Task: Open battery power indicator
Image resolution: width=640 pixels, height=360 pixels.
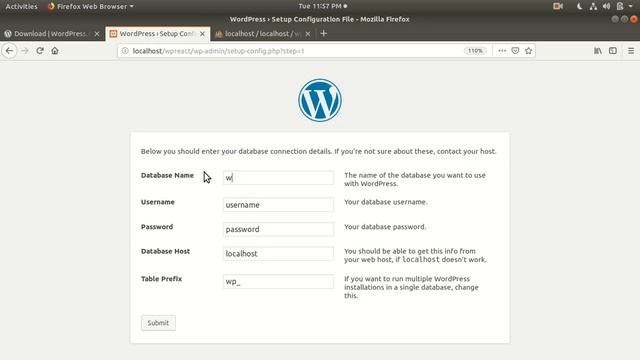Action: [x=620, y=6]
